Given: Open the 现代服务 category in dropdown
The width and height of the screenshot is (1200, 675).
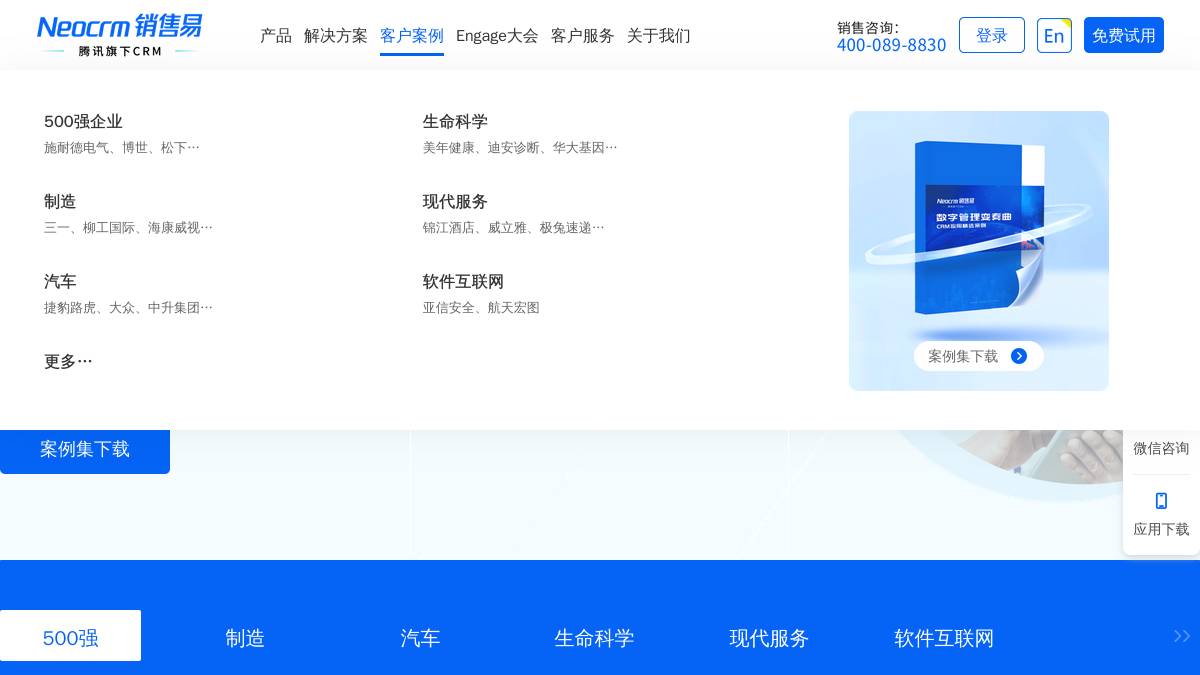Looking at the screenshot, I should [455, 201].
